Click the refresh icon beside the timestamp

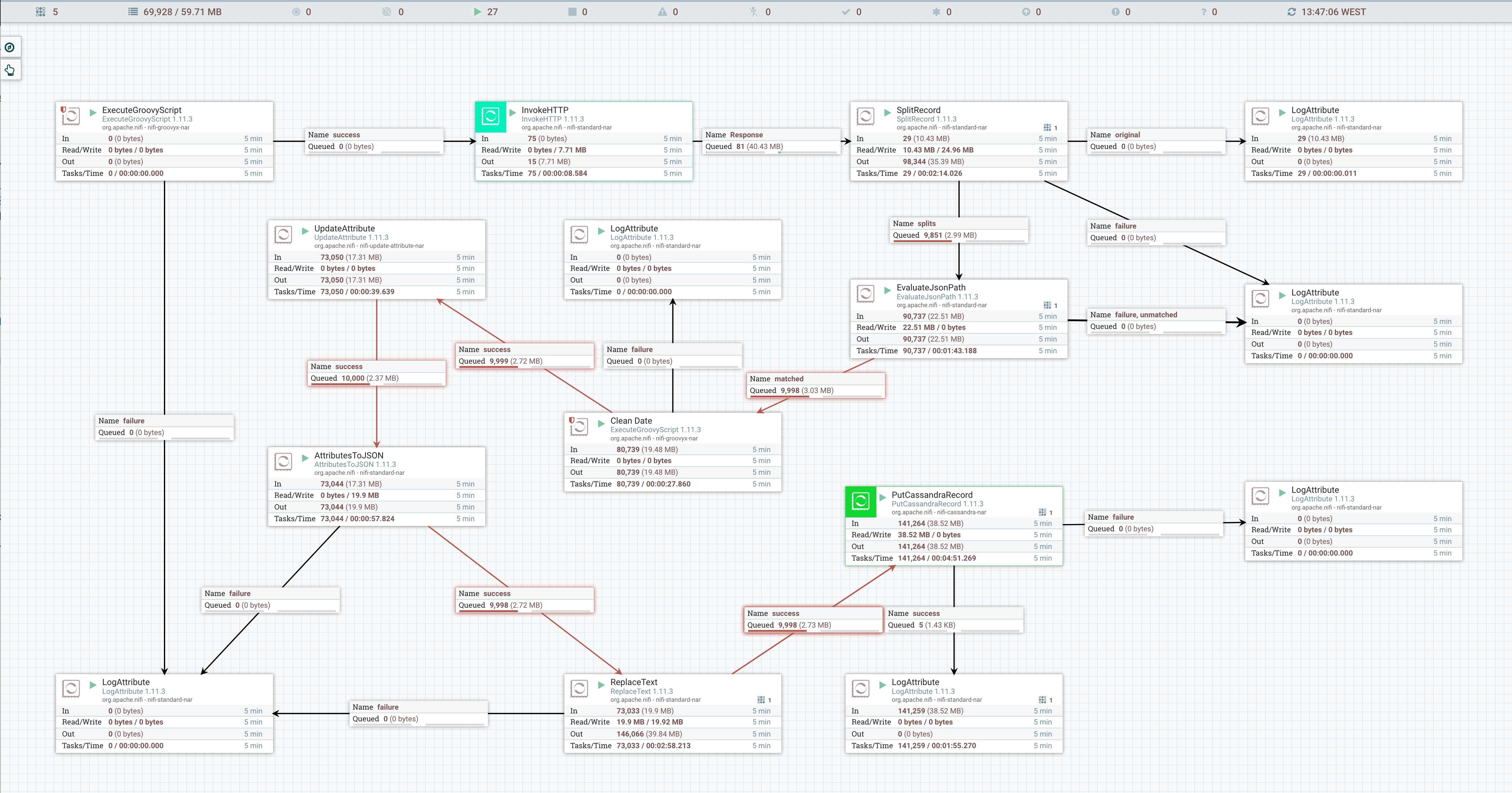1291,12
